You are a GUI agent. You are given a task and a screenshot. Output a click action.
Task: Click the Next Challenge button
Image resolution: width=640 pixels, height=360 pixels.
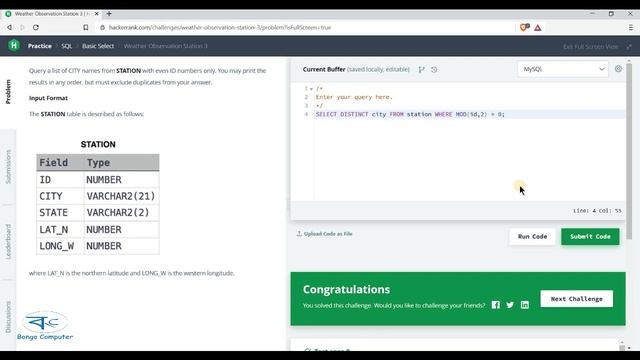click(x=576, y=299)
